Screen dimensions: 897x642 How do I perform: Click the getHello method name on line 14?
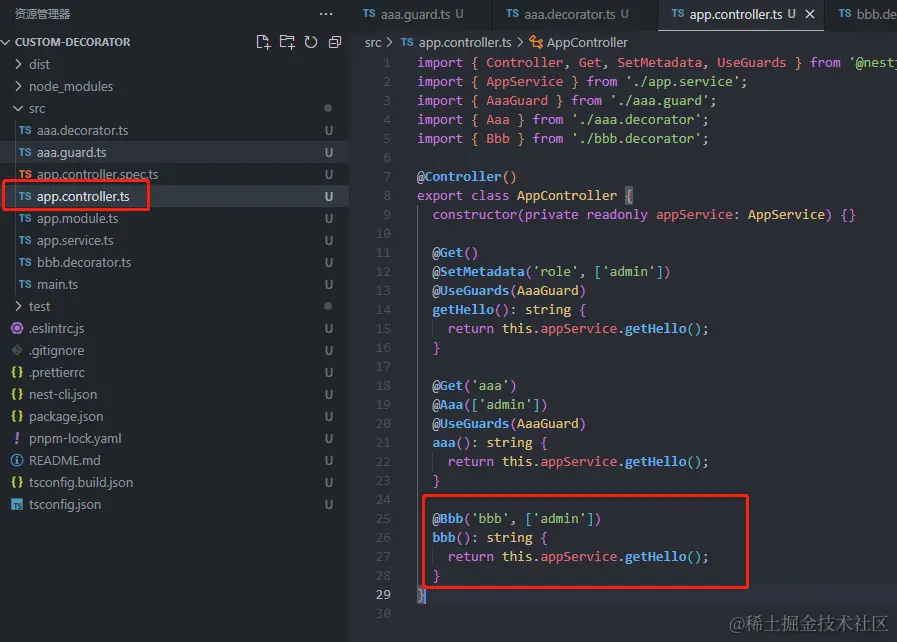(x=463, y=310)
